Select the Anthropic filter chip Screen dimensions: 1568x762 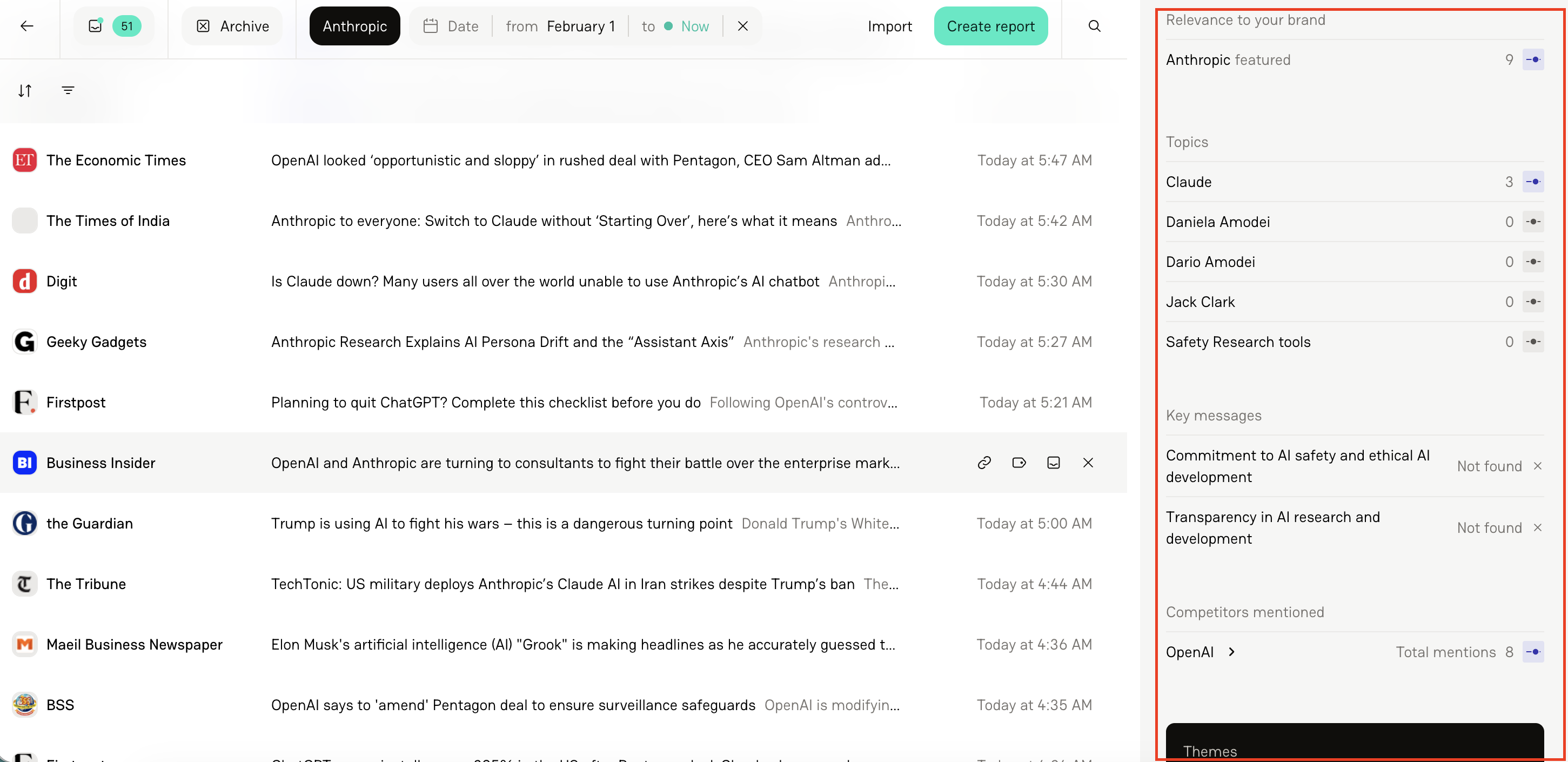[x=354, y=25]
